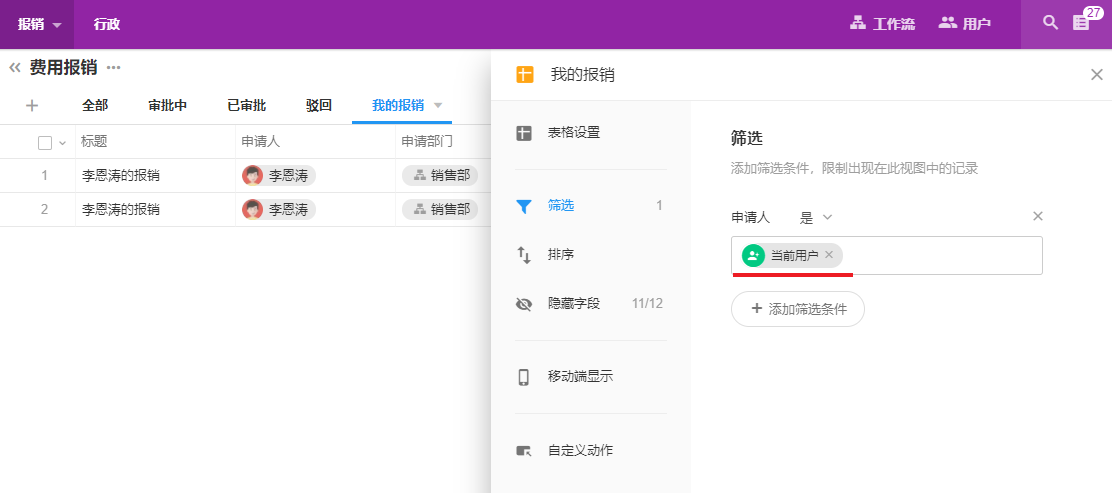Screen dimensions: 1112x493
Task: Open 工作流 in the top bar
Action: 882,23
